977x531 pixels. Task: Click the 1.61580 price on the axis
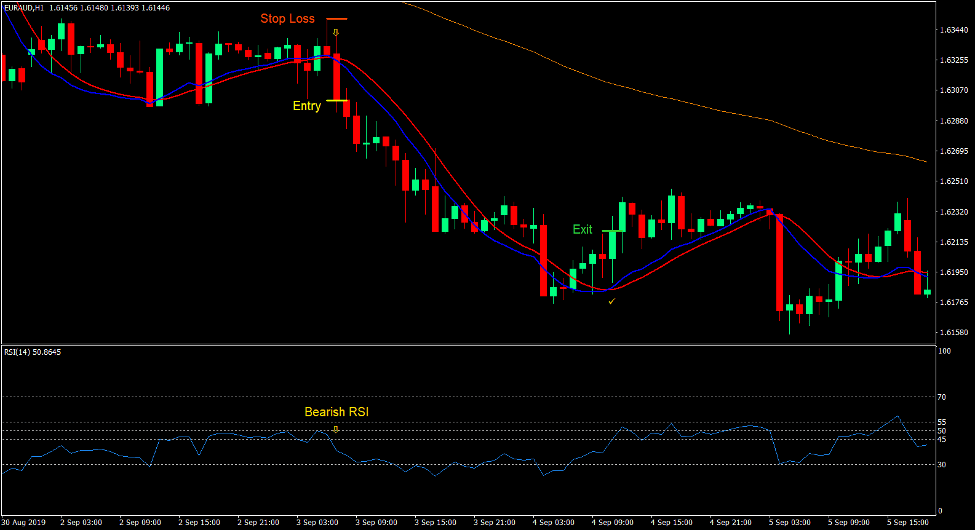click(952, 333)
